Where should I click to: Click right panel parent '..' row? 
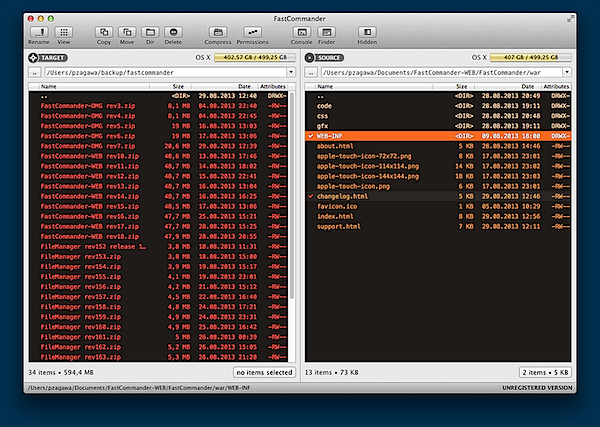click(438, 96)
